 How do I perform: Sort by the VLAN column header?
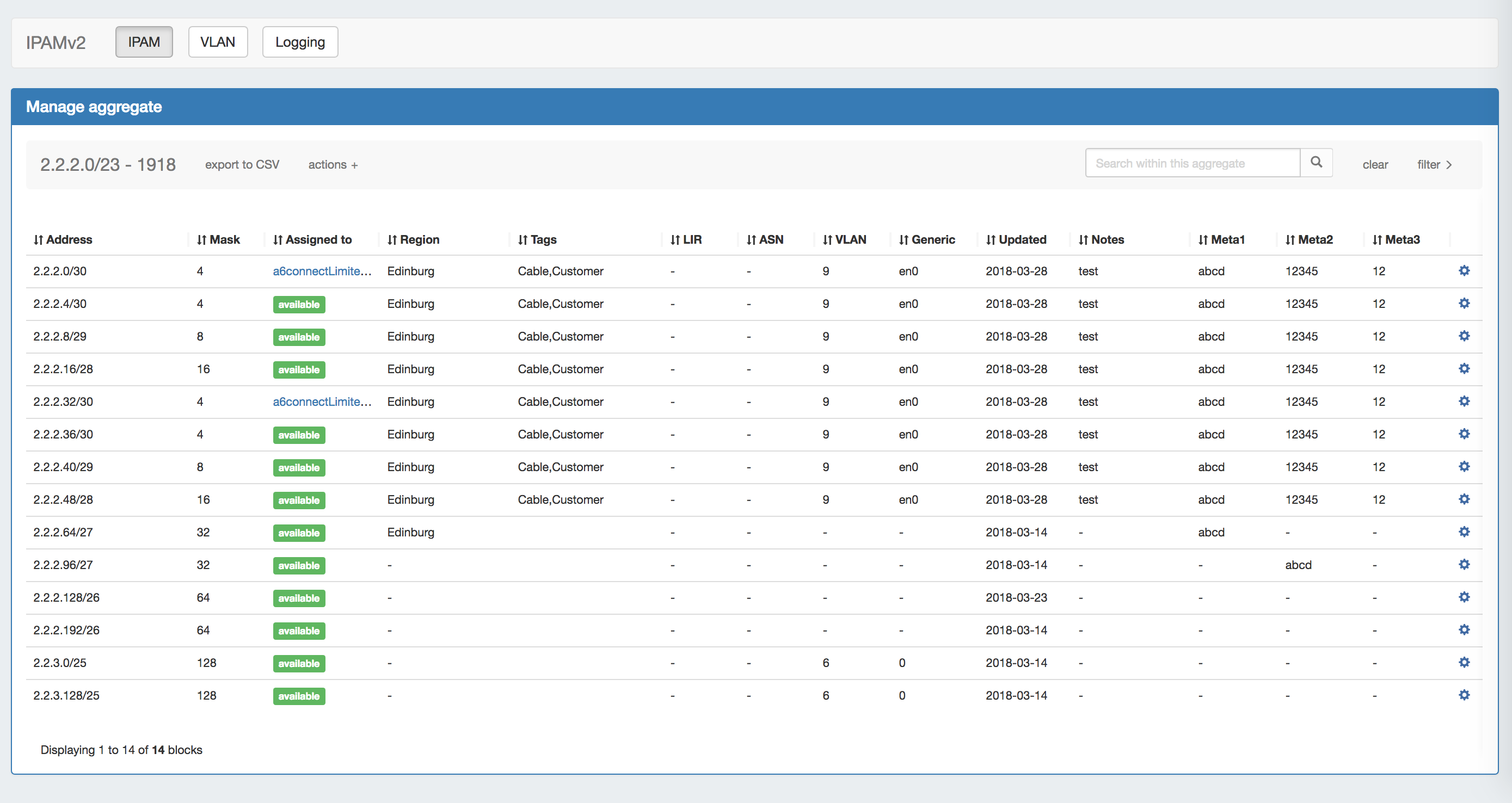844,239
